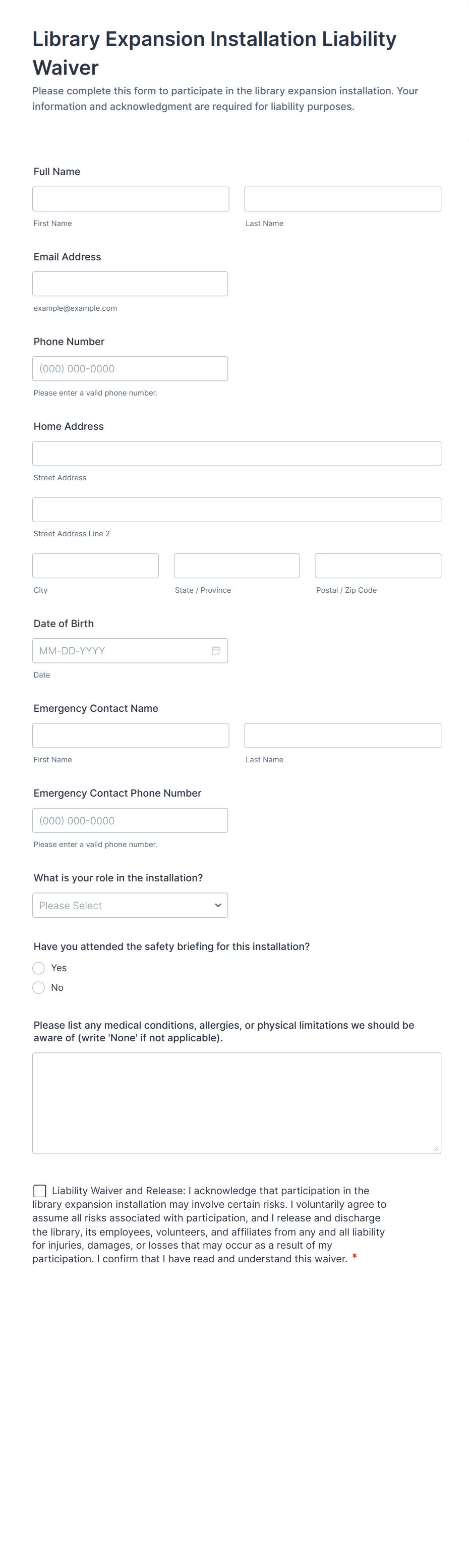The image size is (469, 1568).
Task: Select Yes for safety briefing attended
Action: point(39,968)
